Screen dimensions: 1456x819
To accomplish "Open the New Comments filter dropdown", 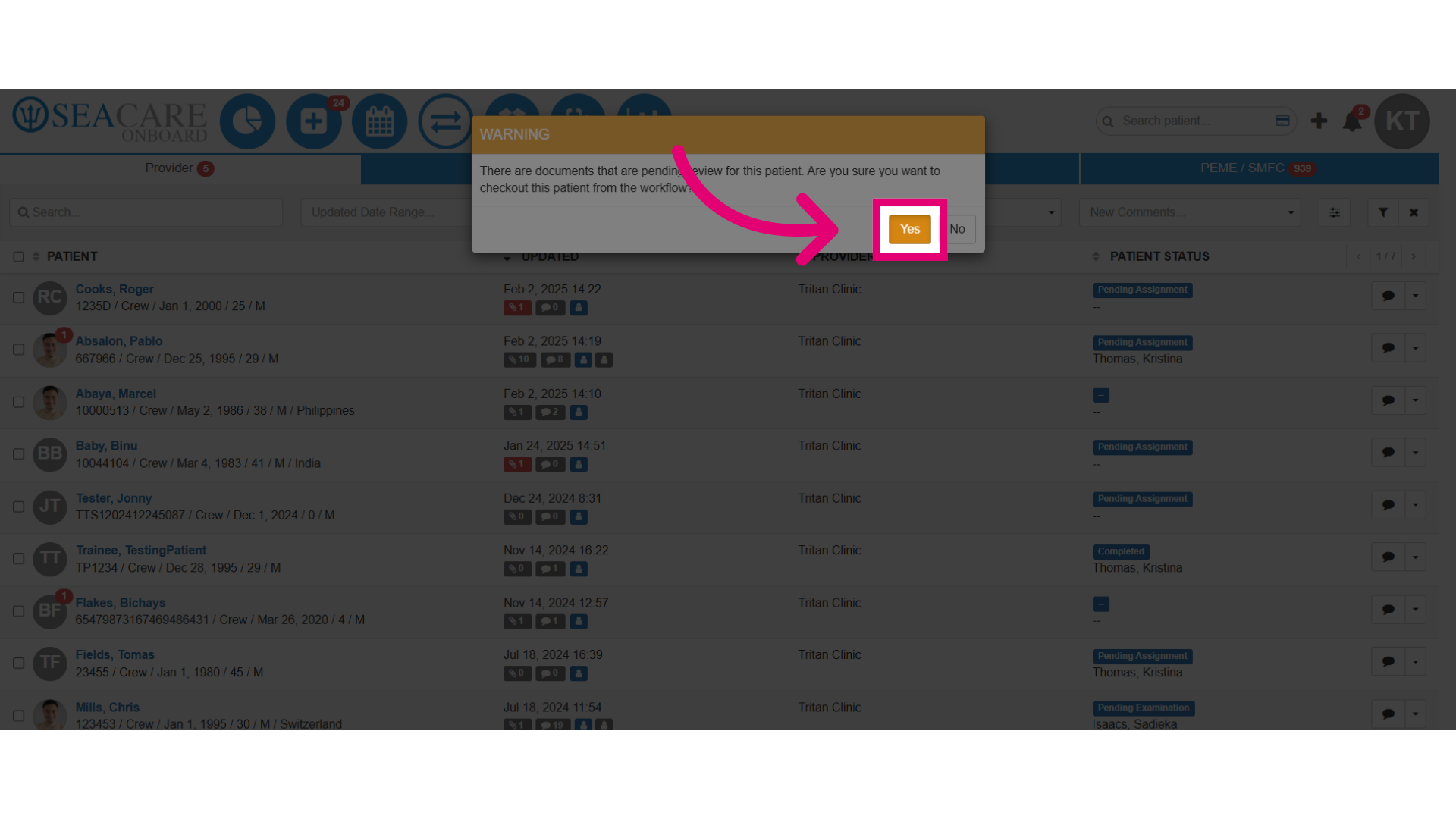I will click(x=1190, y=212).
